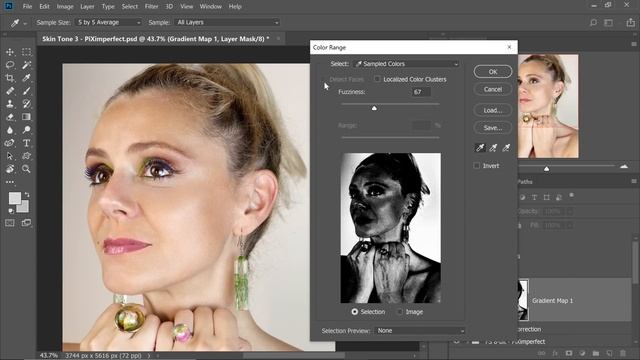Choose the plain Eyedropper in Color Range
Screen dimensions: 640x360
[480, 148]
